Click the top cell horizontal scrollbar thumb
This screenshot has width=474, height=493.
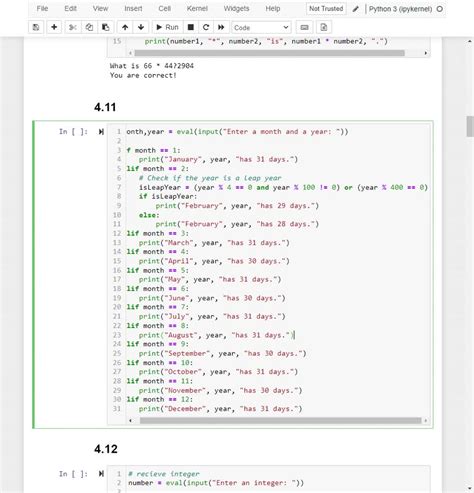tap(269, 53)
